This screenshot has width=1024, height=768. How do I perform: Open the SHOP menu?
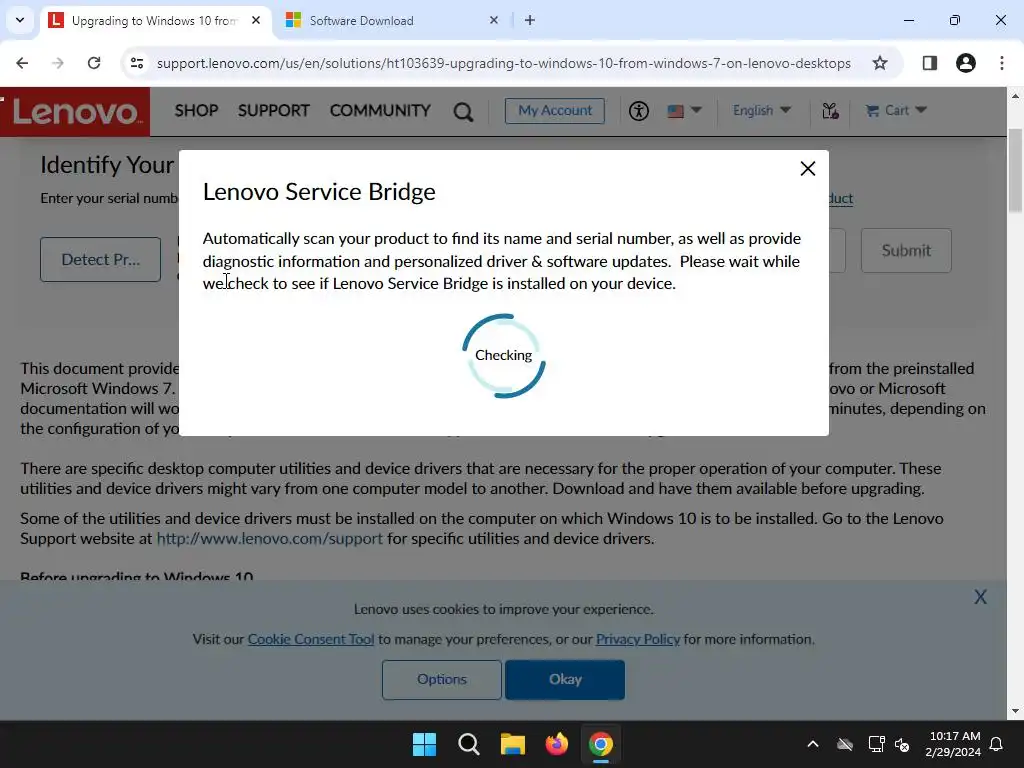coord(196,110)
